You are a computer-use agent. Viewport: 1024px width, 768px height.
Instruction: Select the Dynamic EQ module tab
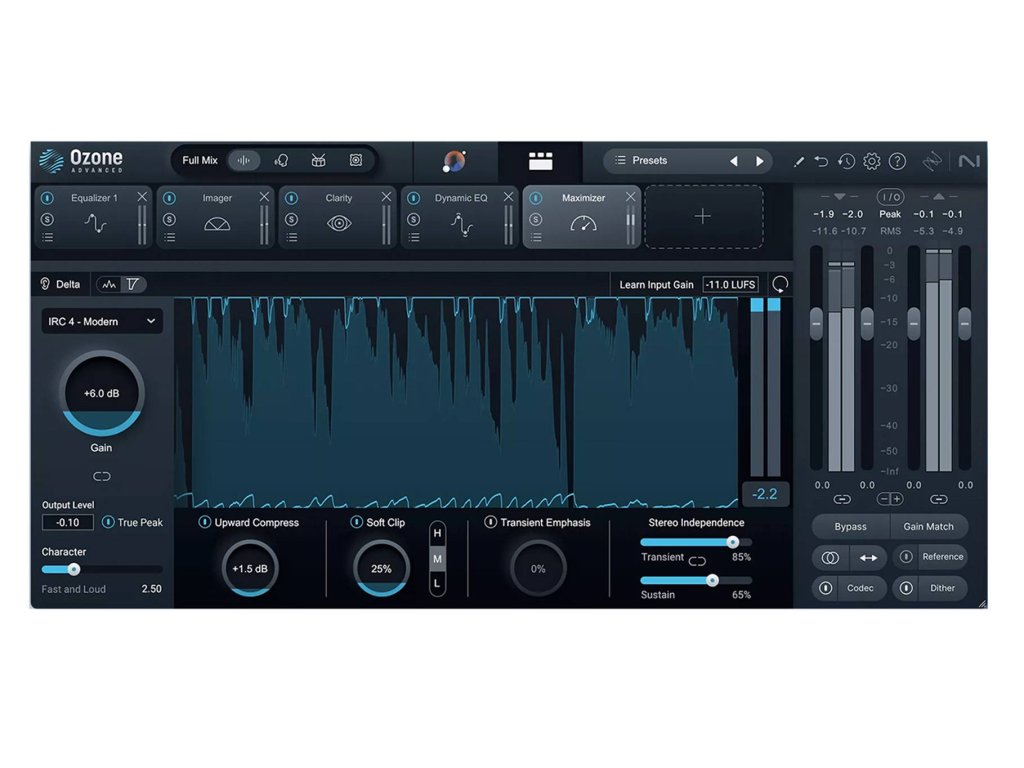461,218
